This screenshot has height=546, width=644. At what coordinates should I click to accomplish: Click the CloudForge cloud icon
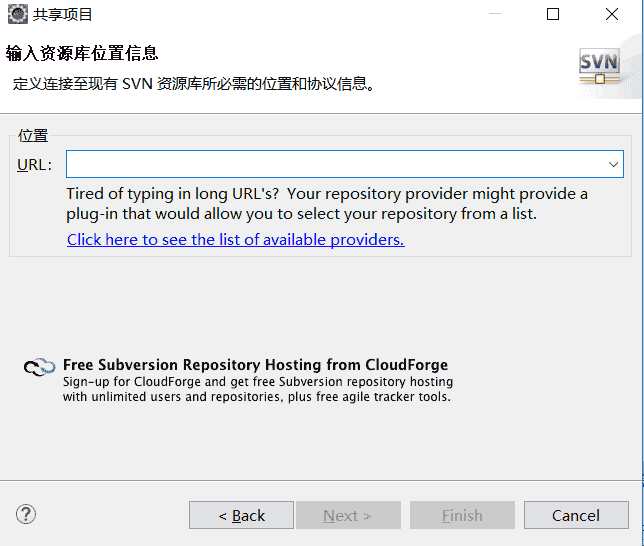point(39,368)
